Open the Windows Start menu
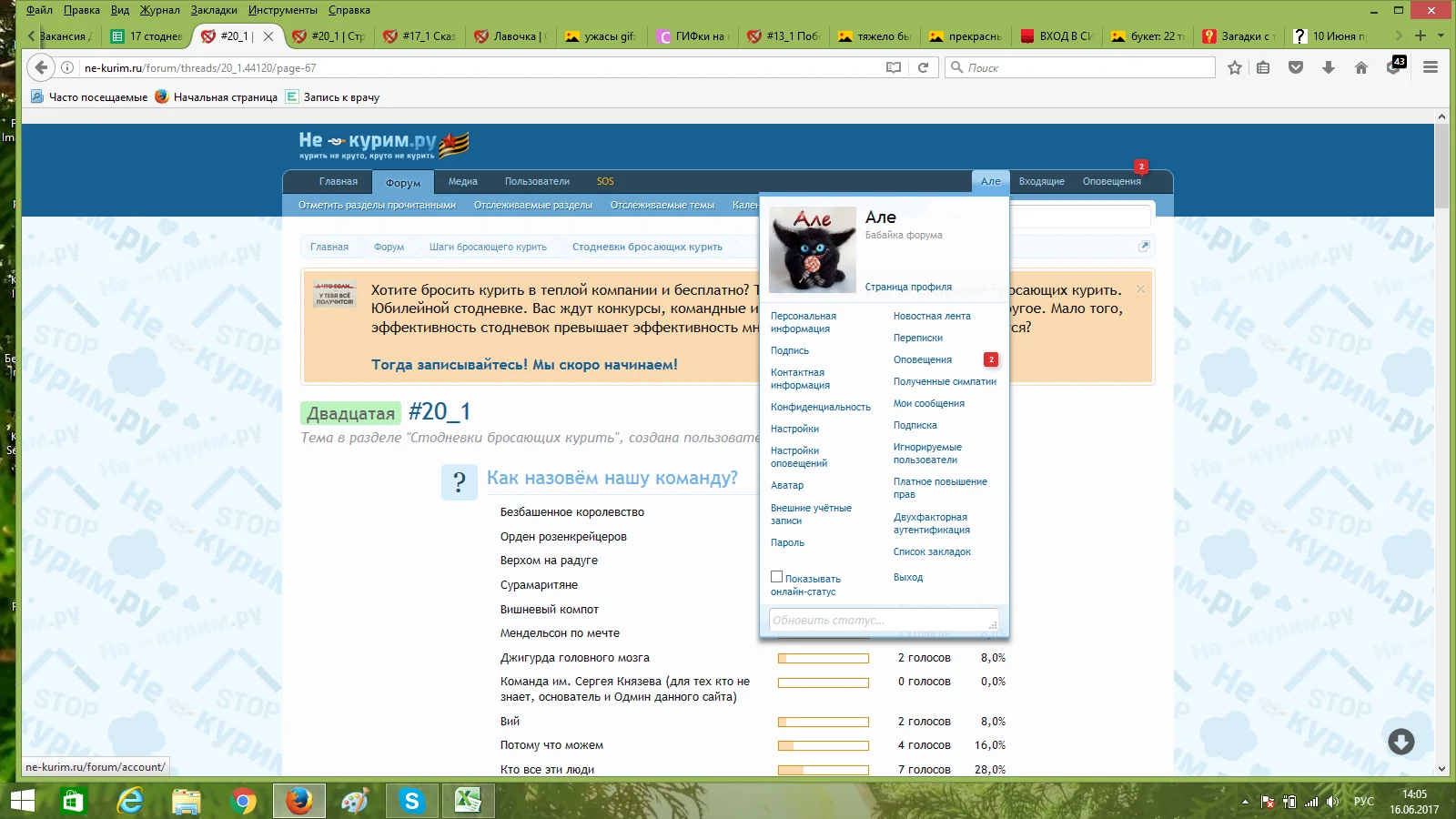Screen dimensions: 1456x819 pyautogui.click(x=23, y=801)
